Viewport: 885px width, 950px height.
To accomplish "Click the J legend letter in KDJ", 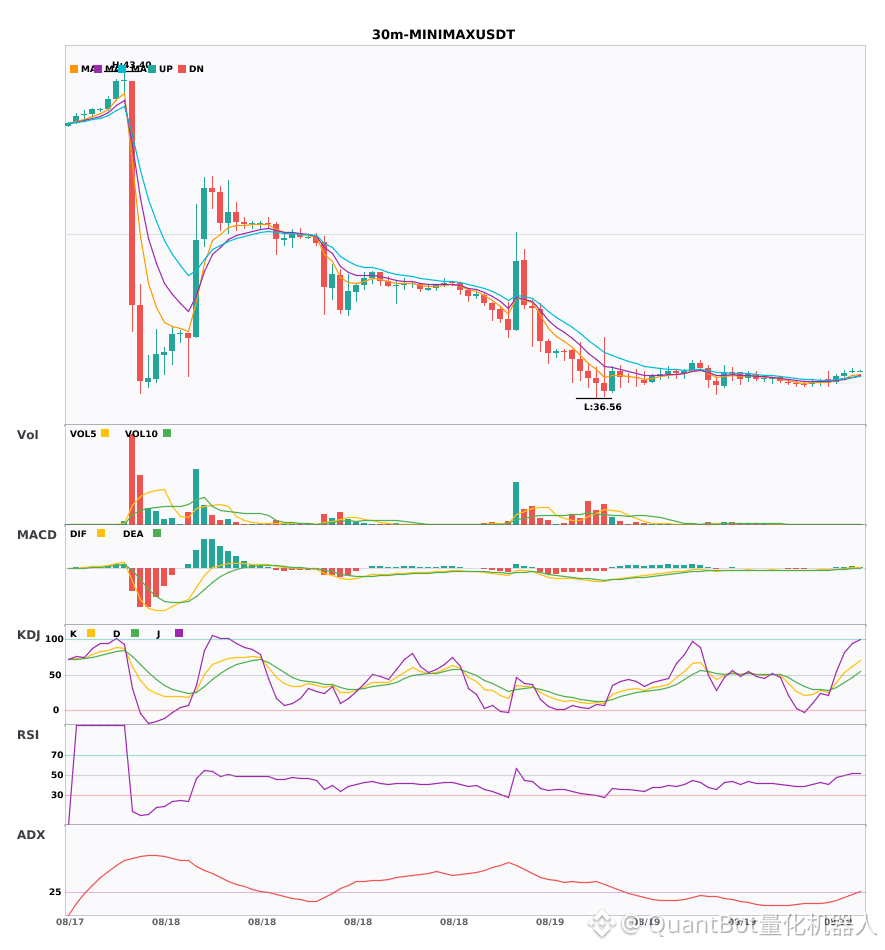I will [x=159, y=634].
